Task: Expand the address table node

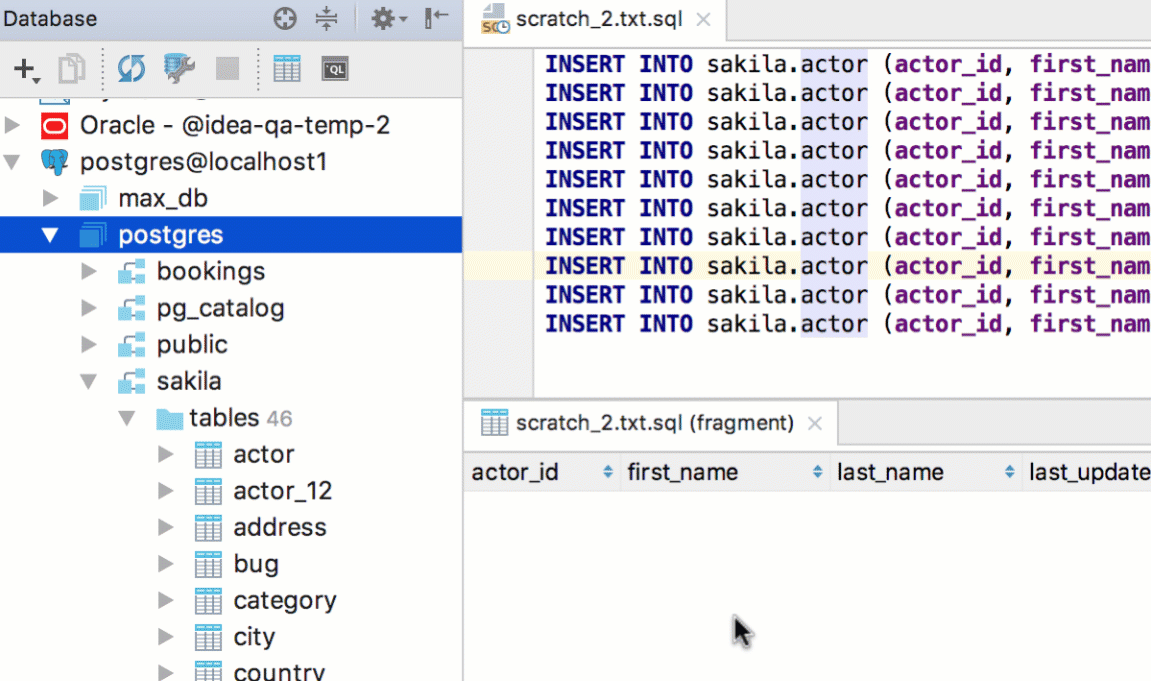Action: 166,527
